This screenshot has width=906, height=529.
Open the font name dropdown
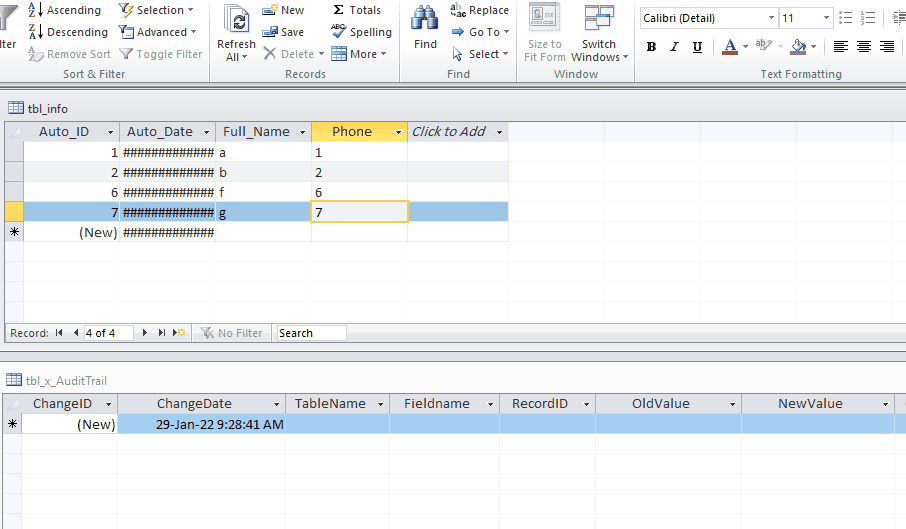click(771, 18)
